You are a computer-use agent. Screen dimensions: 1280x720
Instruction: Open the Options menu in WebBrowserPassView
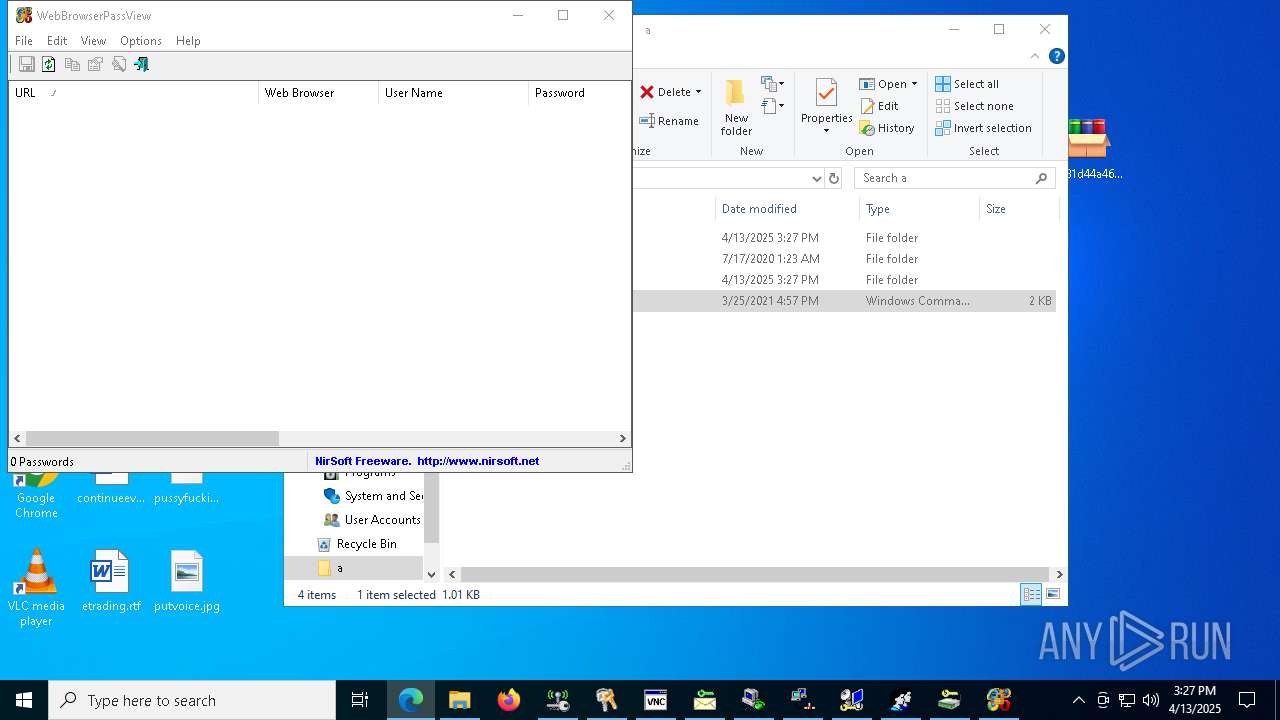click(x=141, y=41)
